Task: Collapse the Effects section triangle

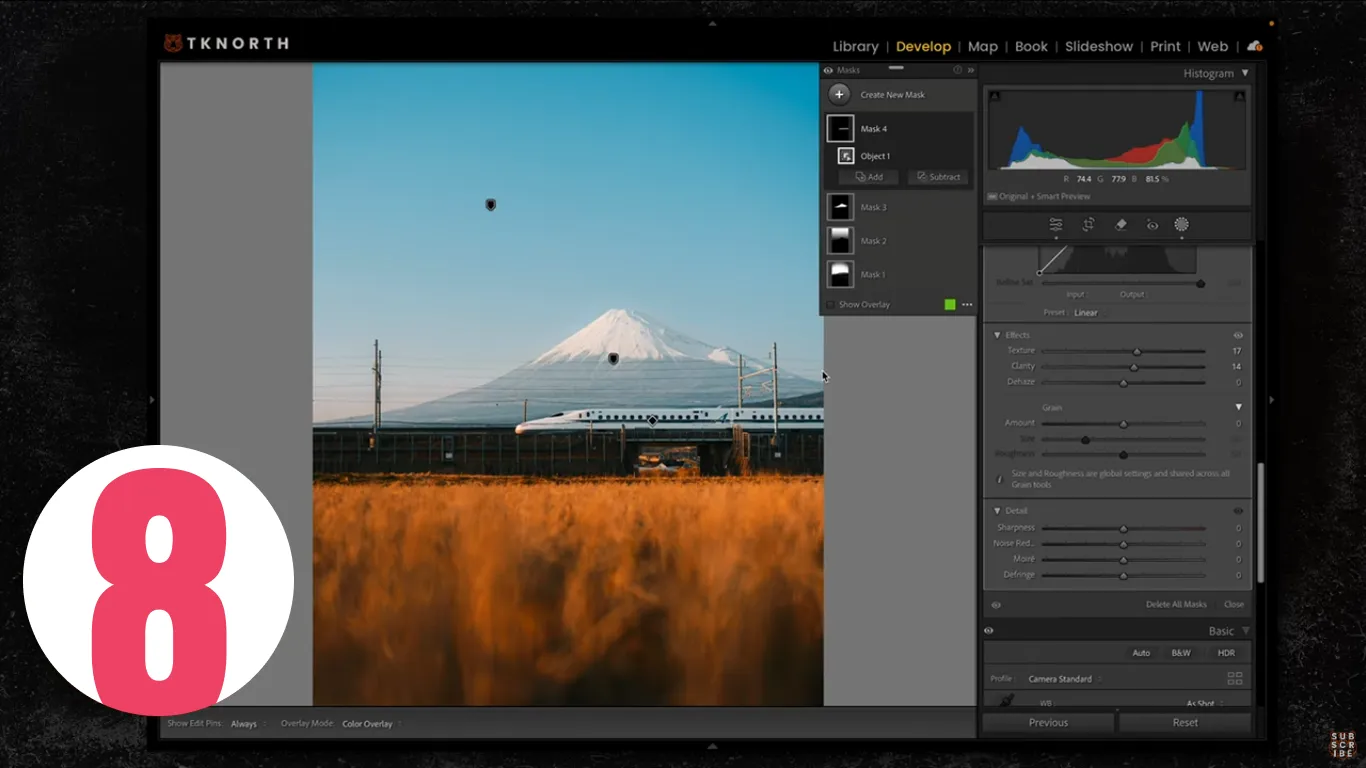Action: tap(997, 335)
